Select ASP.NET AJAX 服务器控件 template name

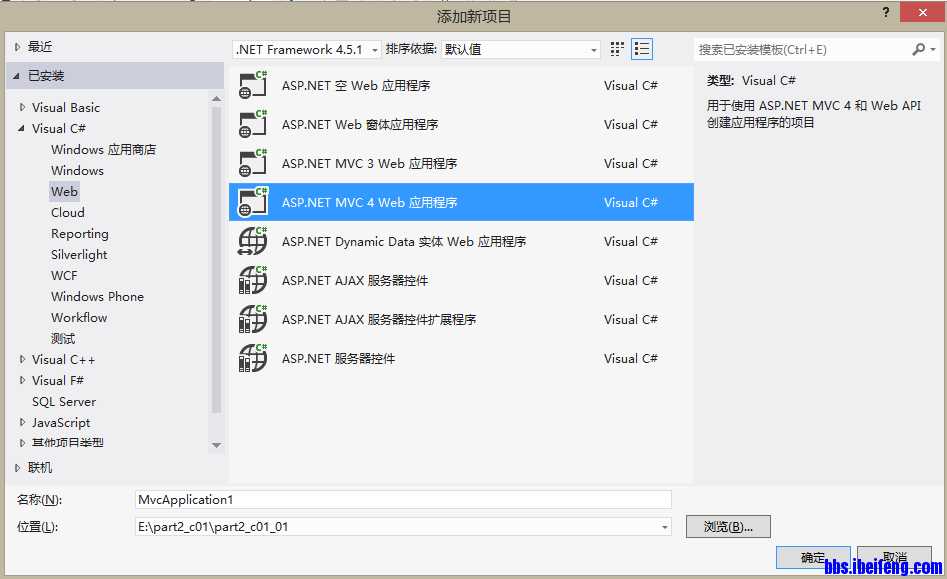coord(355,281)
